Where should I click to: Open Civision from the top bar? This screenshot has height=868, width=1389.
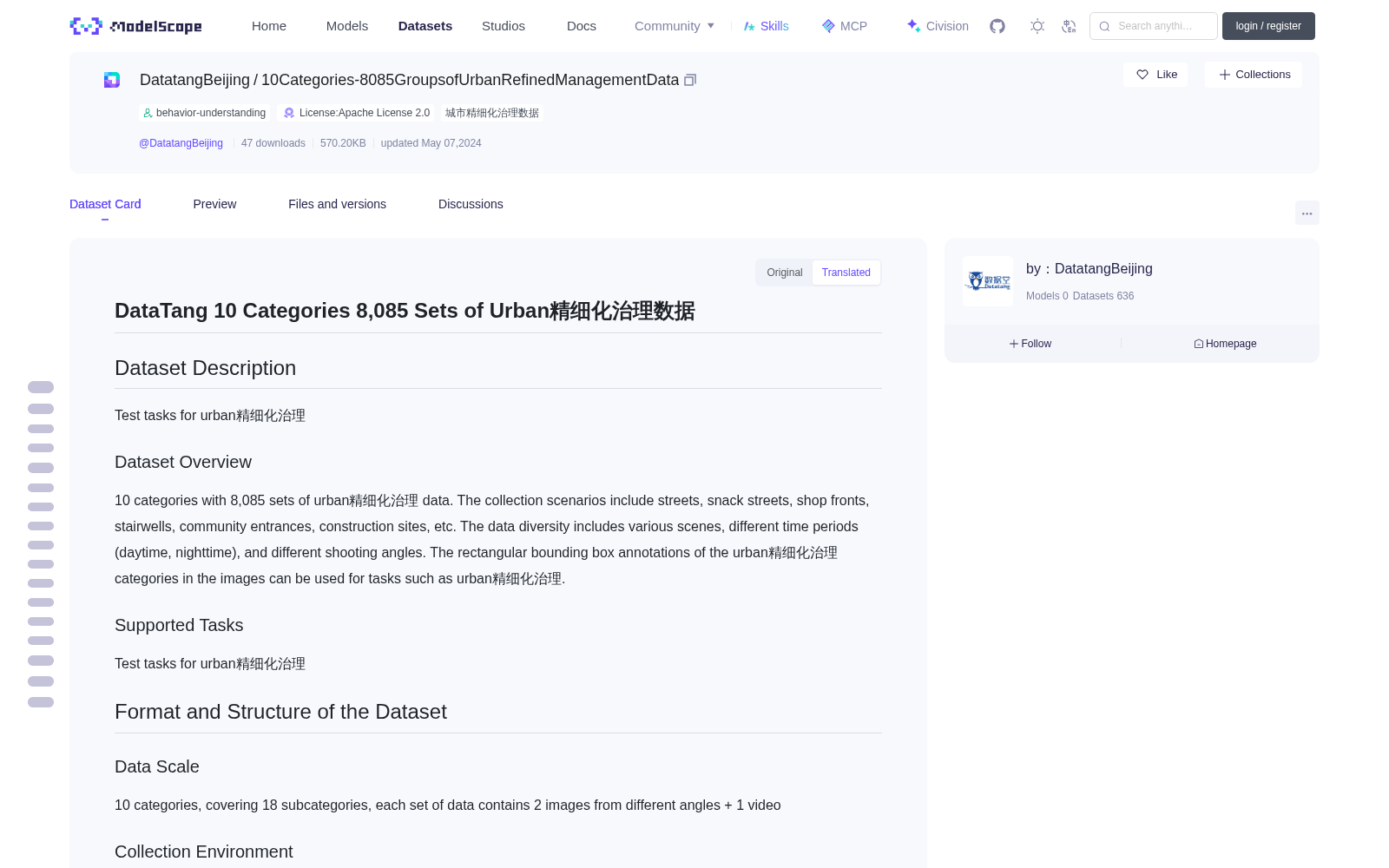click(938, 26)
